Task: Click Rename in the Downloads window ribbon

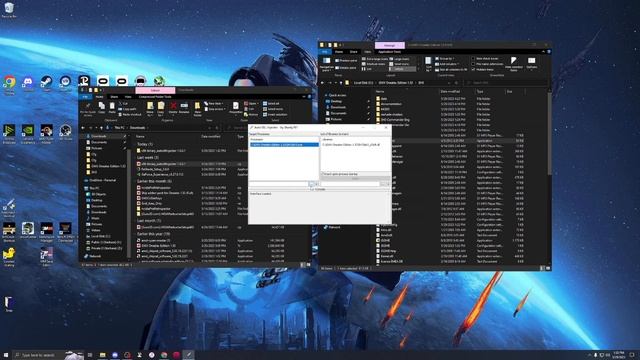Action: pos(184,108)
